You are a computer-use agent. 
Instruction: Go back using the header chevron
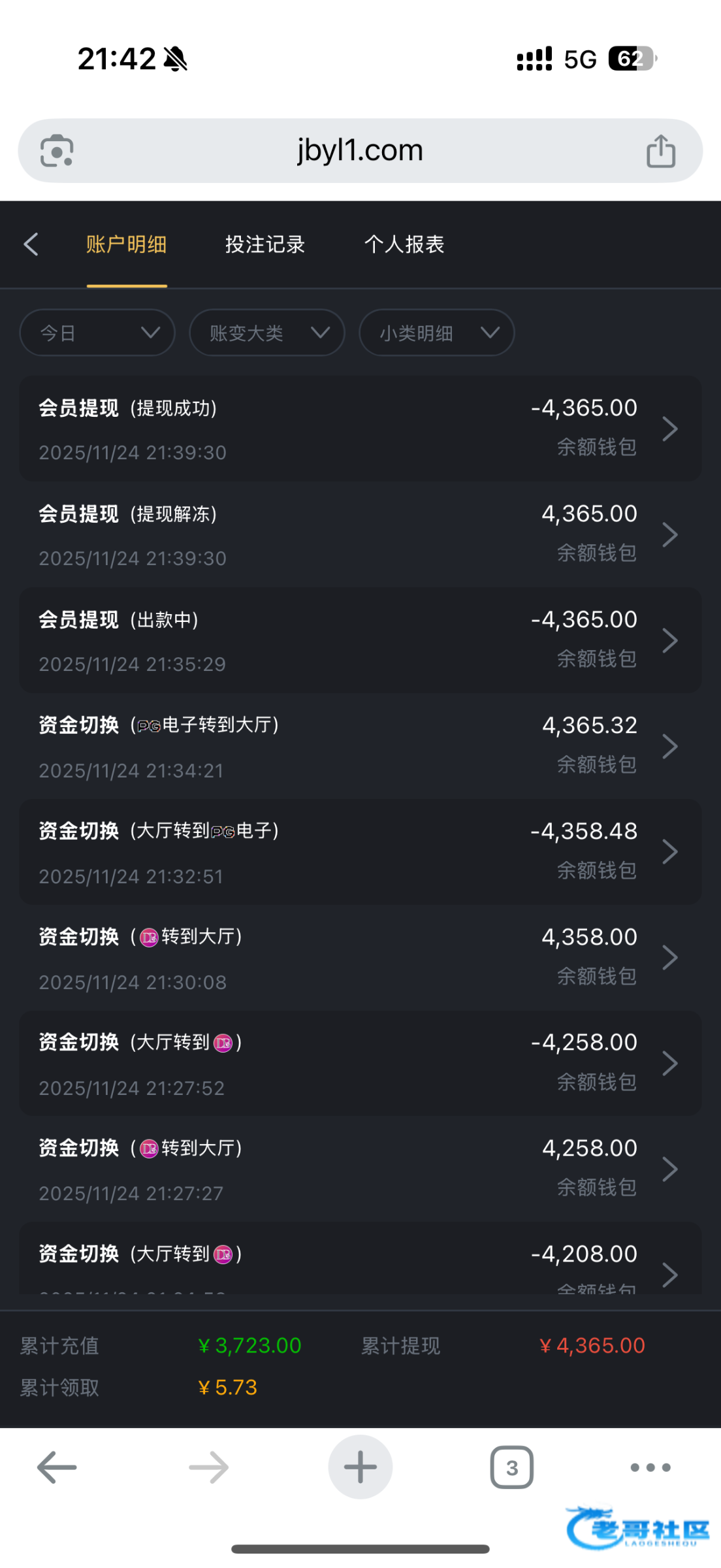point(31,244)
